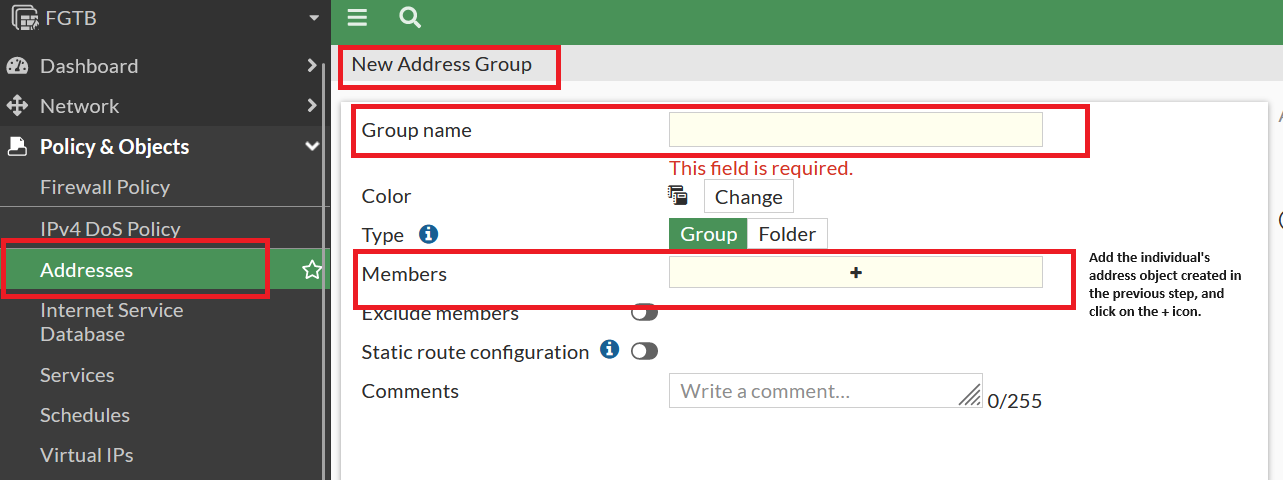Click the Group name input field
The image size is (1283, 480).
[855, 130]
